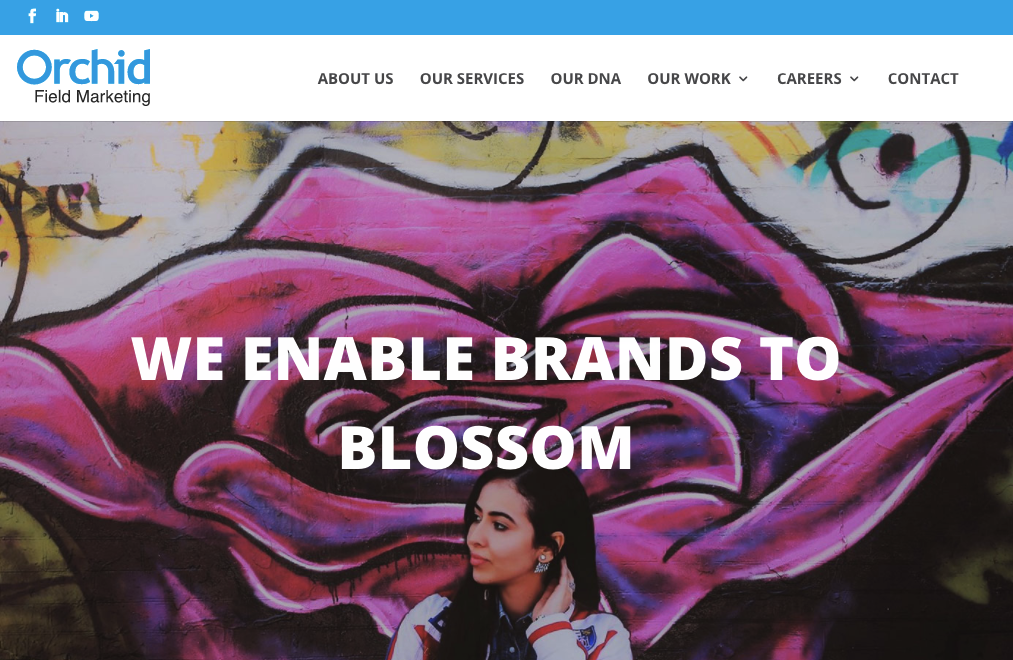
Task: Expand the Careers chevron arrow
Action: 854,79
